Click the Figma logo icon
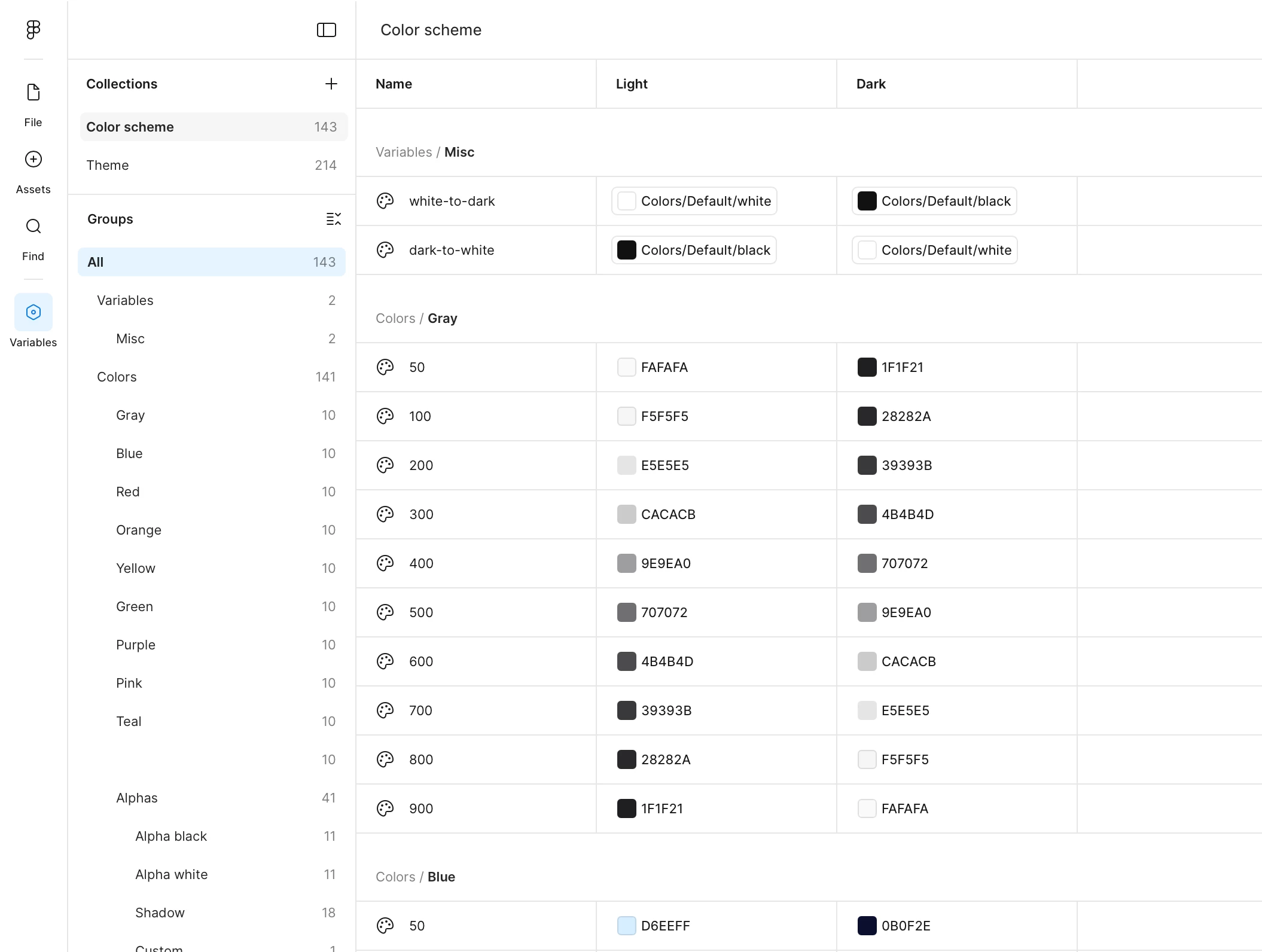1262x952 pixels. (33, 29)
